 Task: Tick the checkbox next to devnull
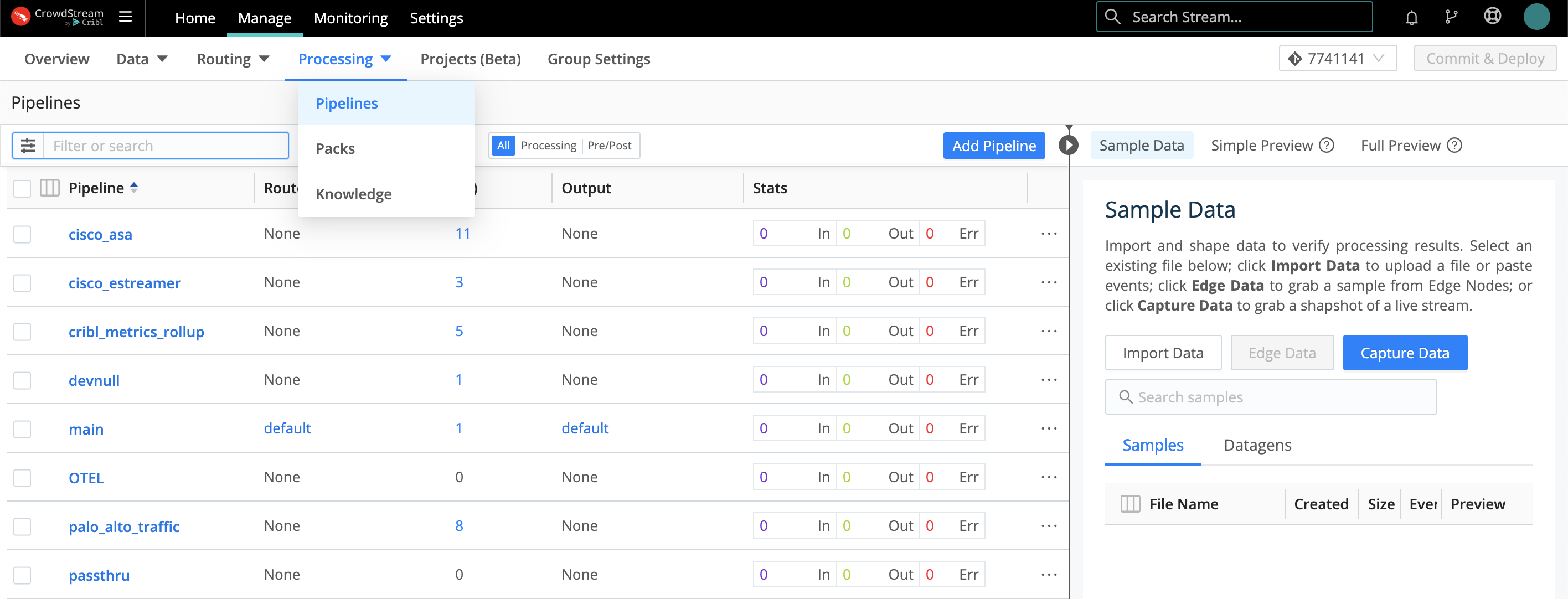point(23,380)
